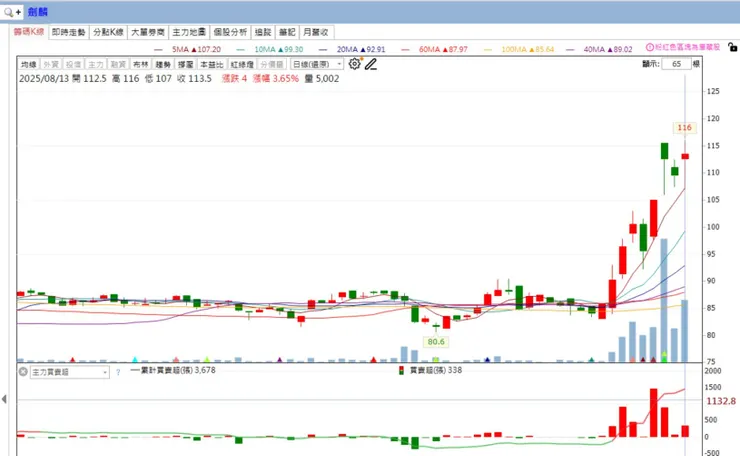The image size is (740, 456).
Task: Click the 60MA 87.97 legend entry
Action: click(443, 49)
